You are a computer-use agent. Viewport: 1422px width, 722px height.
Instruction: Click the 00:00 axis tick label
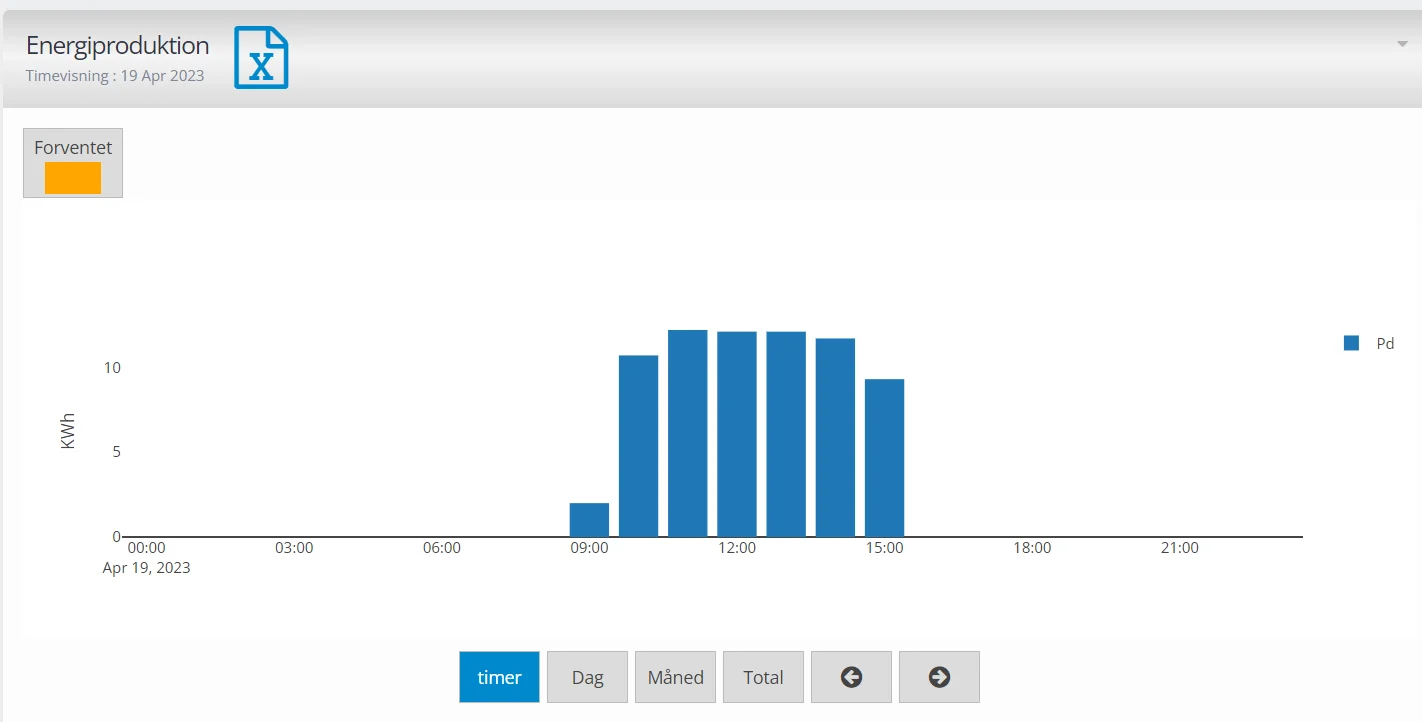(147, 548)
